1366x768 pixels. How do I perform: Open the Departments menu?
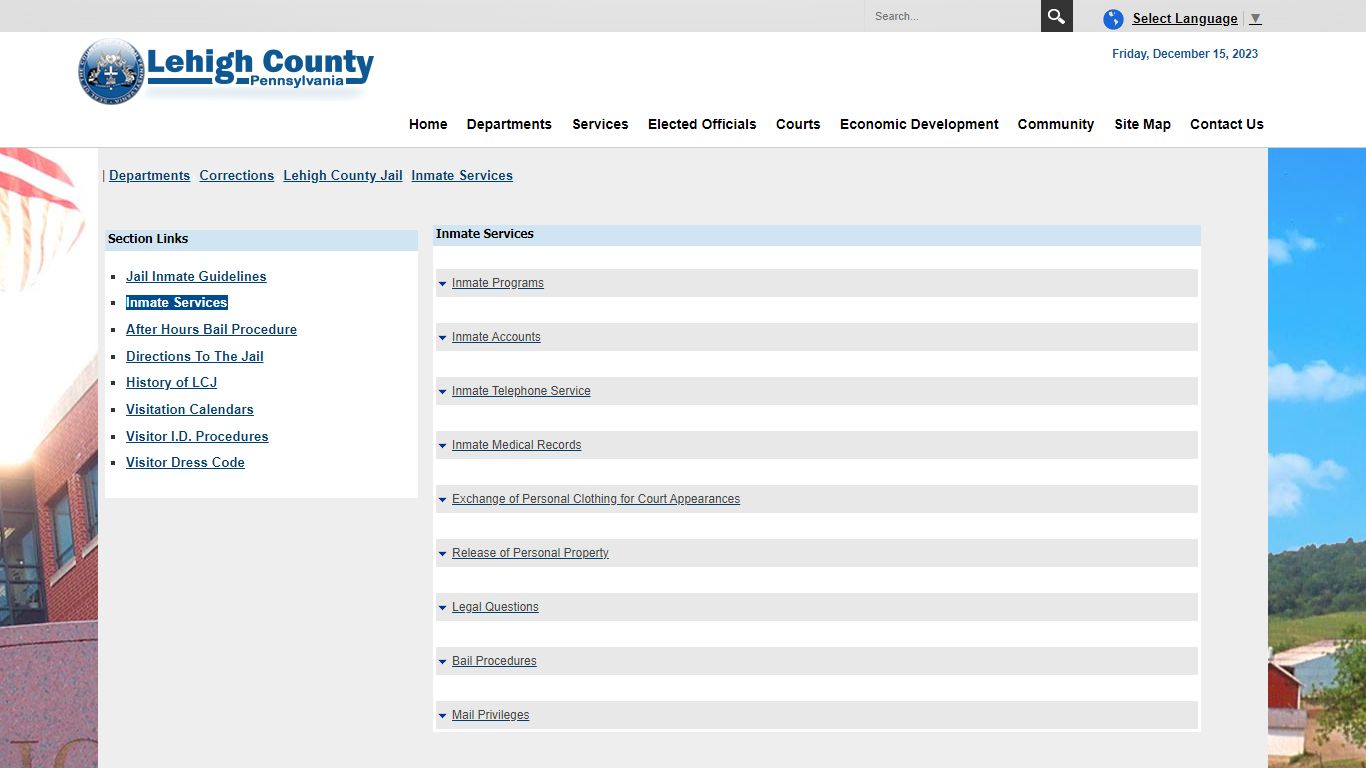tap(509, 124)
